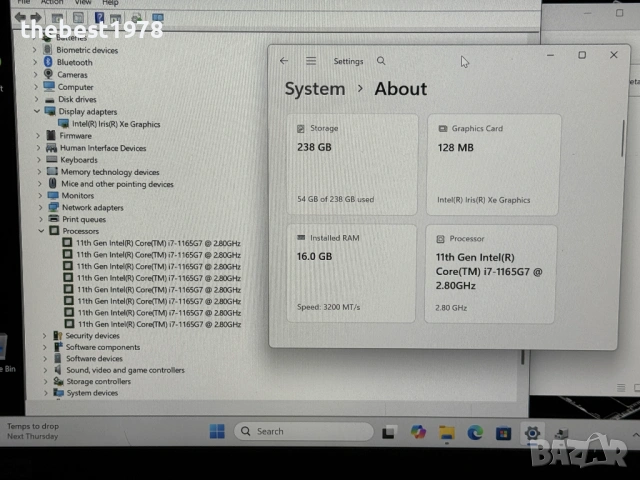640x480 pixels.
Task: Show hidden system tray icons
Action: (636, 435)
